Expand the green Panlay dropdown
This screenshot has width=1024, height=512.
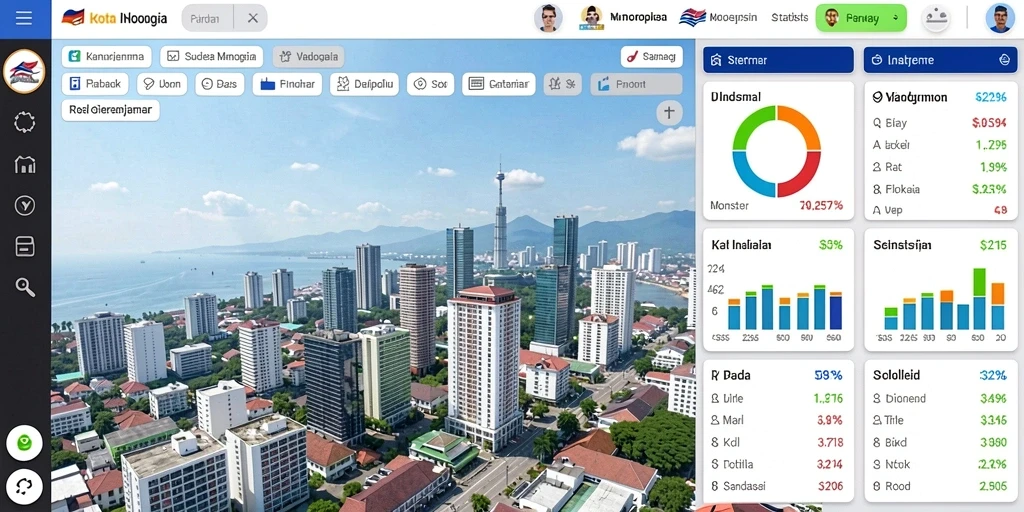(x=861, y=18)
